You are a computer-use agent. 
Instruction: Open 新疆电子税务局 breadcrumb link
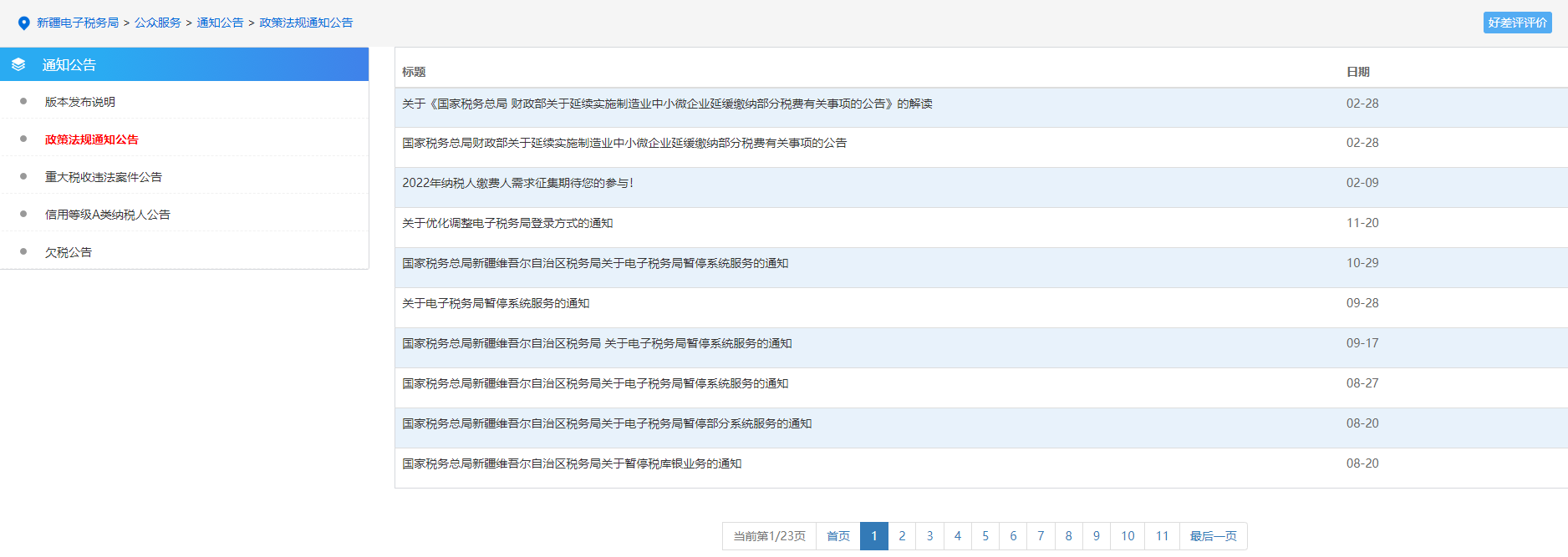tap(78, 23)
